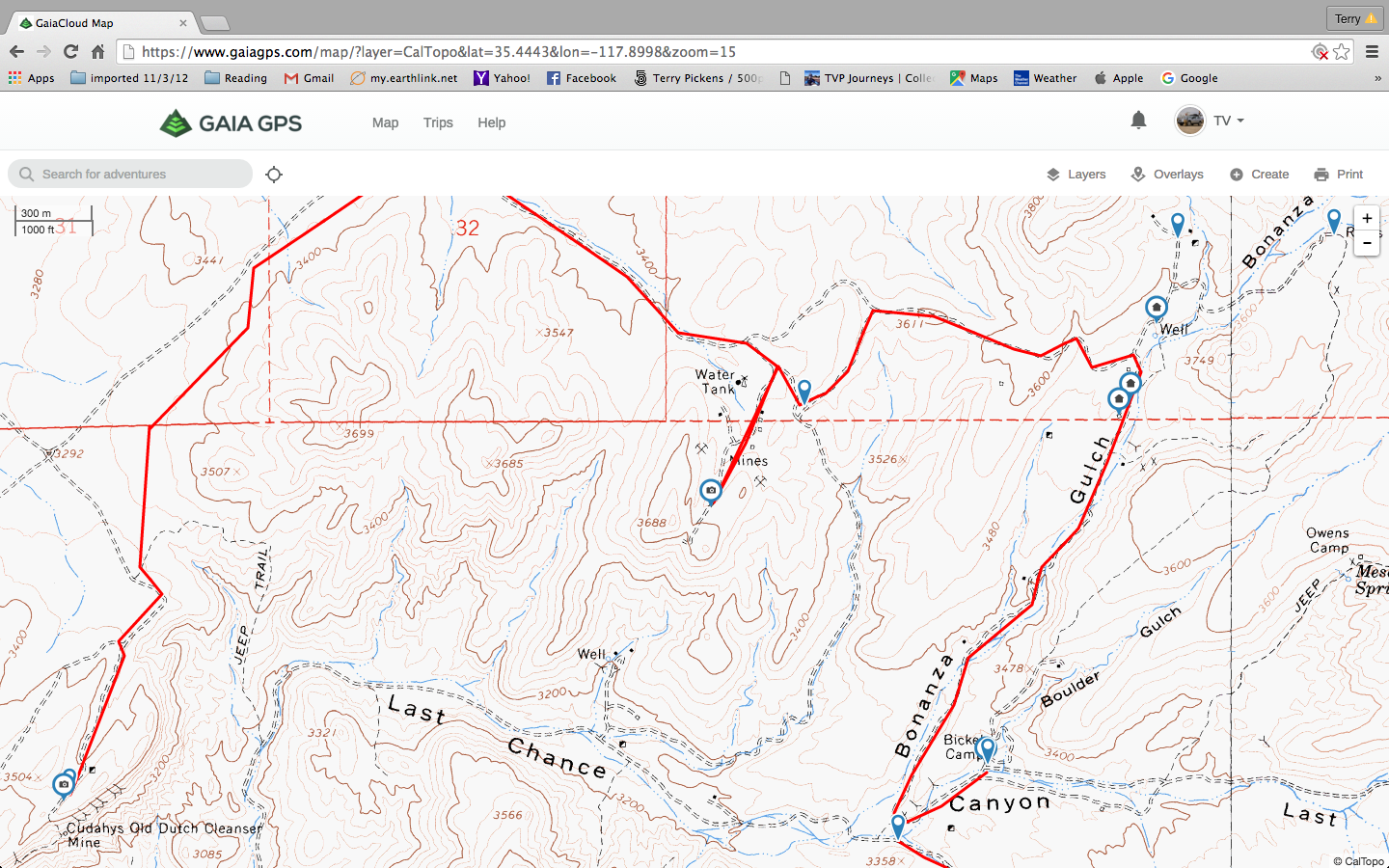
Task: Open the Gmail bookmark
Action: (309, 78)
